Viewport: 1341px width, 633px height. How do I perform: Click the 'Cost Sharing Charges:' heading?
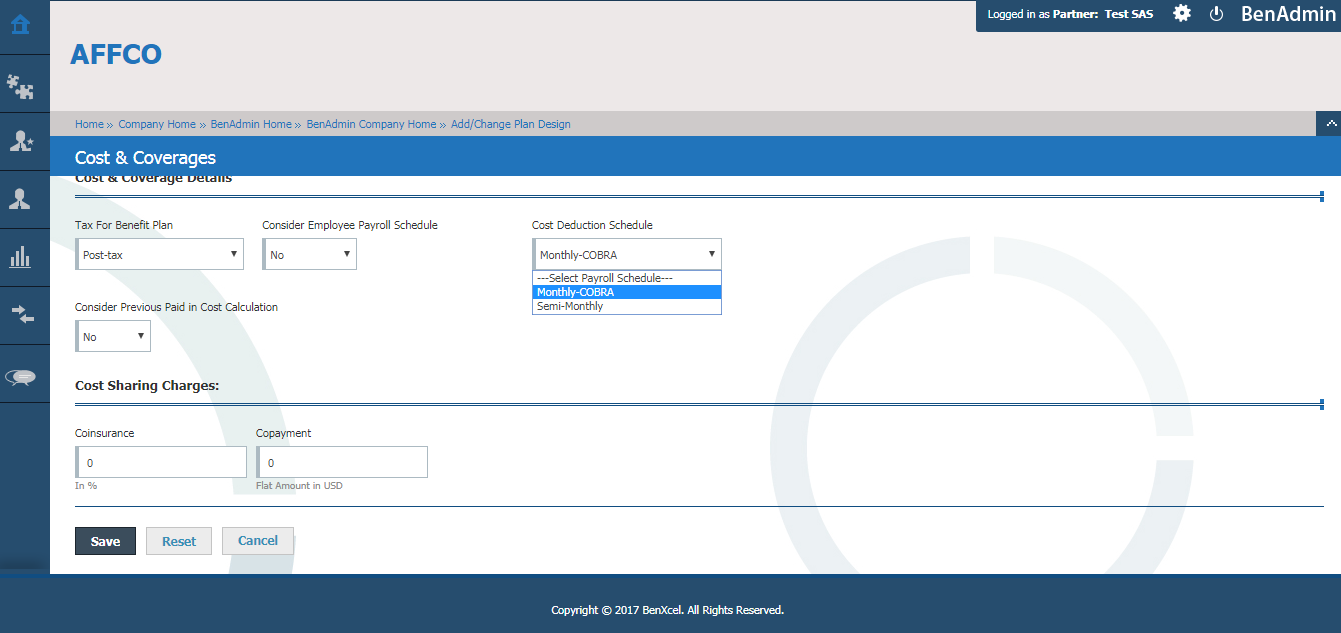point(147,385)
